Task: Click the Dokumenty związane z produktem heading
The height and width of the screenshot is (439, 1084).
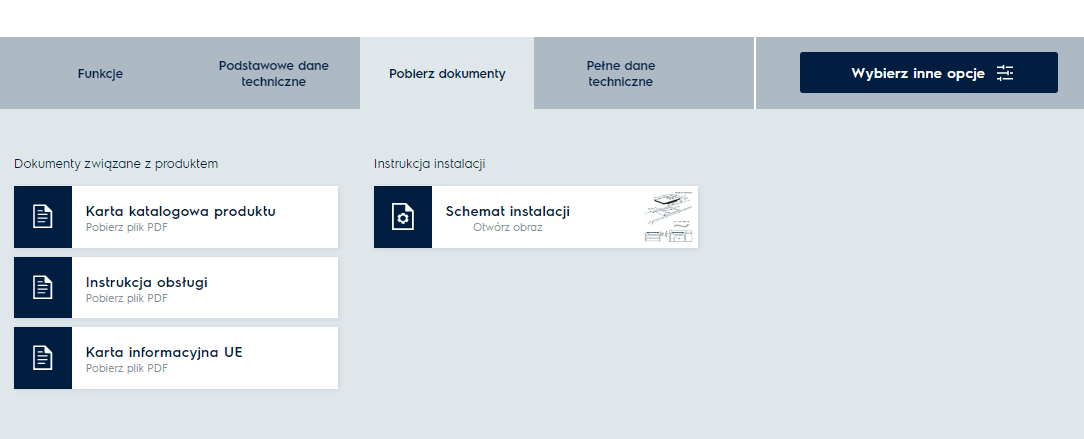Action: (116, 163)
